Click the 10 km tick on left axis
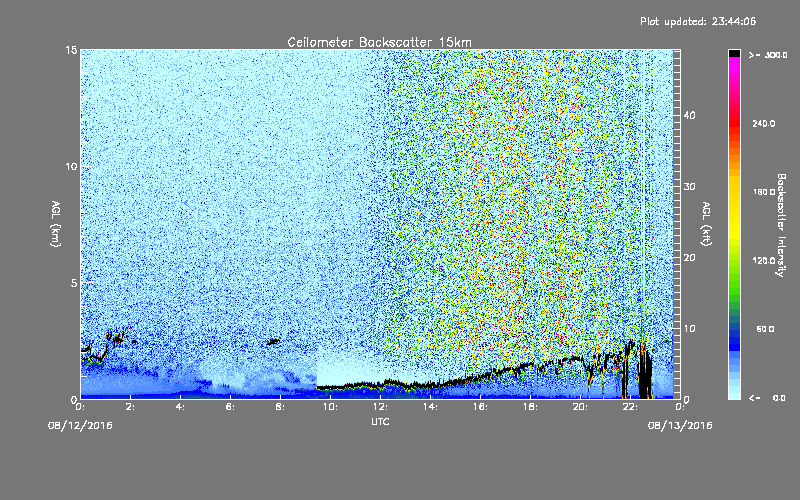The height and width of the screenshot is (500, 800). [x=71, y=167]
